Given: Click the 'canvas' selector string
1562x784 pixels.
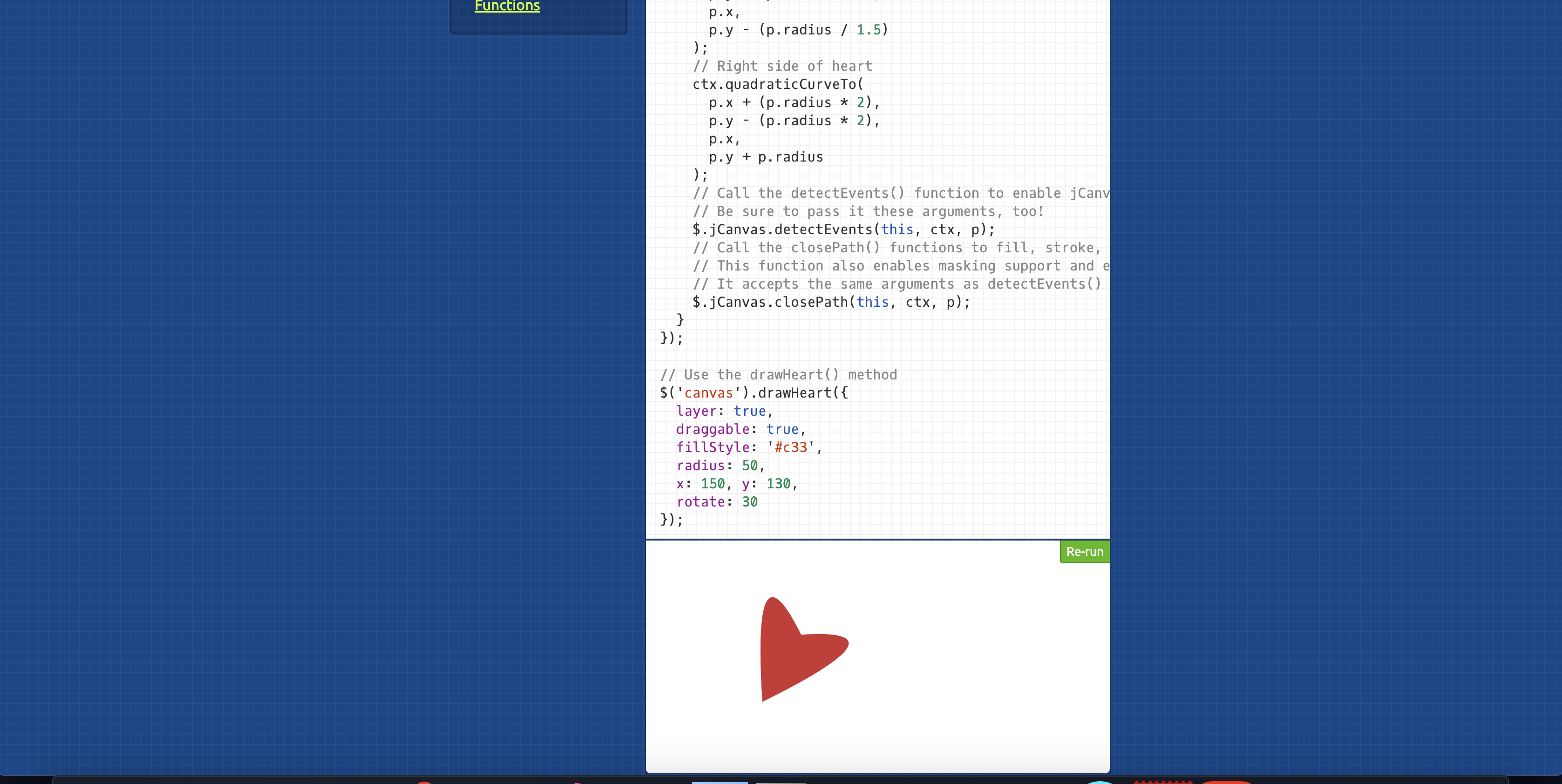Looking at the screenshot, I should click(708, 393).
